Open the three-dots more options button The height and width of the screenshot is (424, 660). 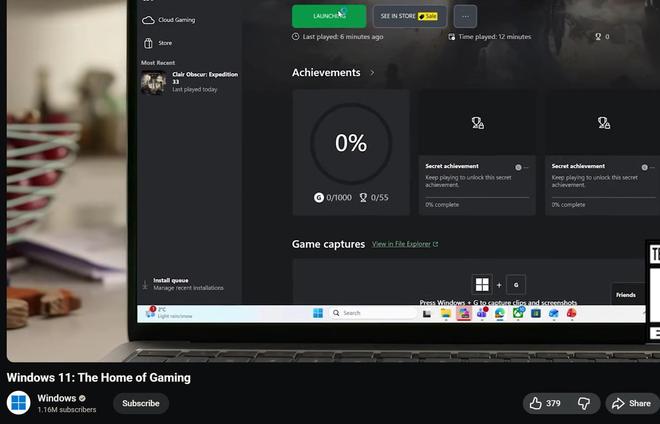[465, 16]
